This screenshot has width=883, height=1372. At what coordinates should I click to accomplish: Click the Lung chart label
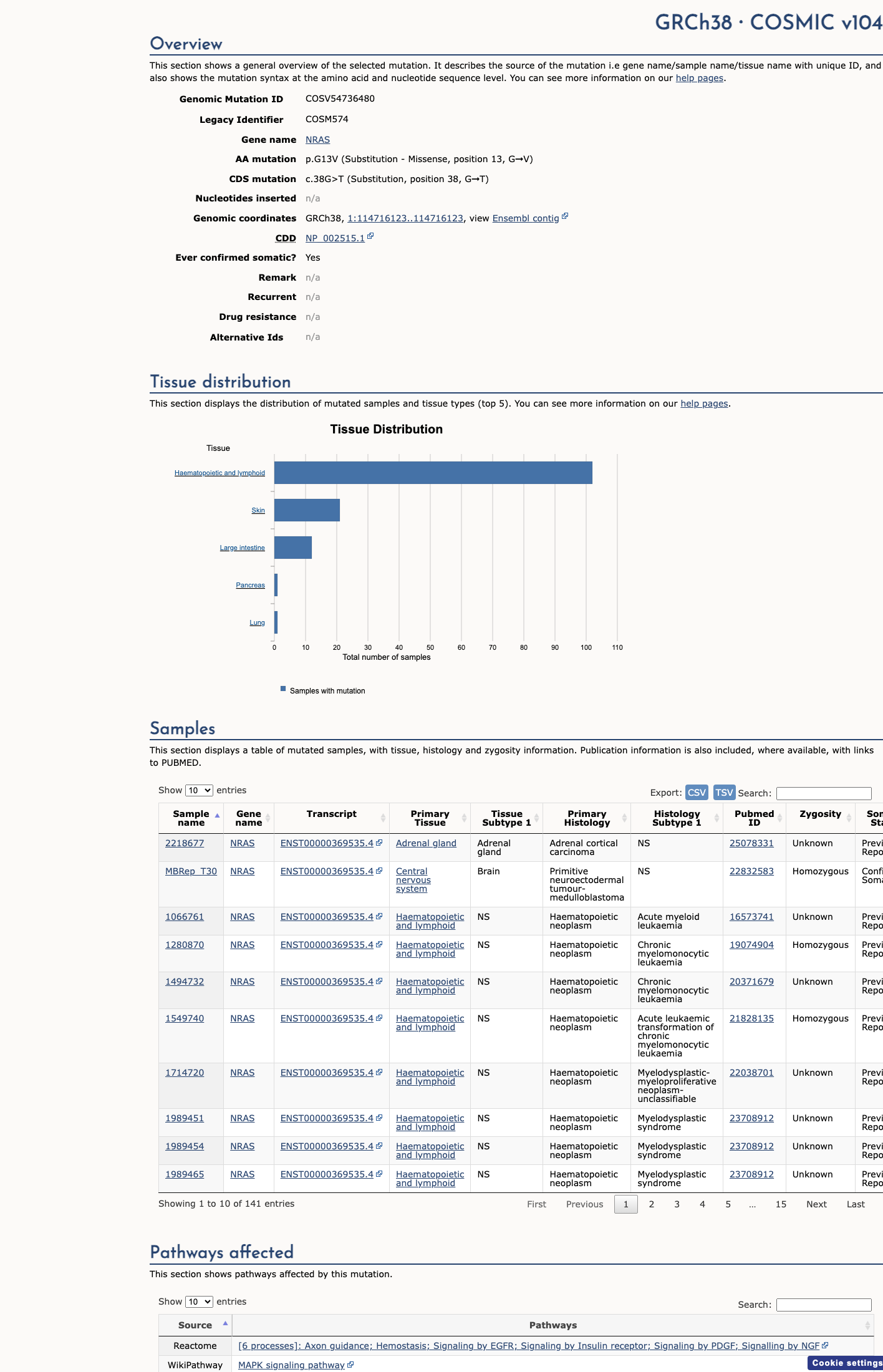click(257, 622)
